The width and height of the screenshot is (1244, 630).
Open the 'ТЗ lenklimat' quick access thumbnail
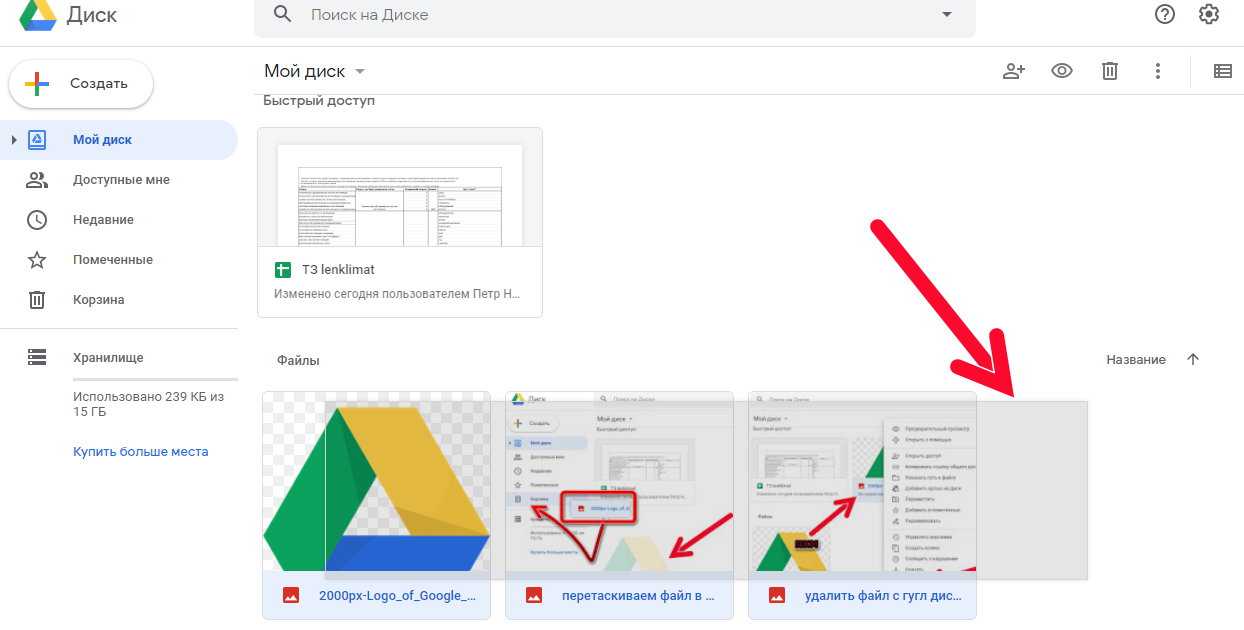[400, 187]
